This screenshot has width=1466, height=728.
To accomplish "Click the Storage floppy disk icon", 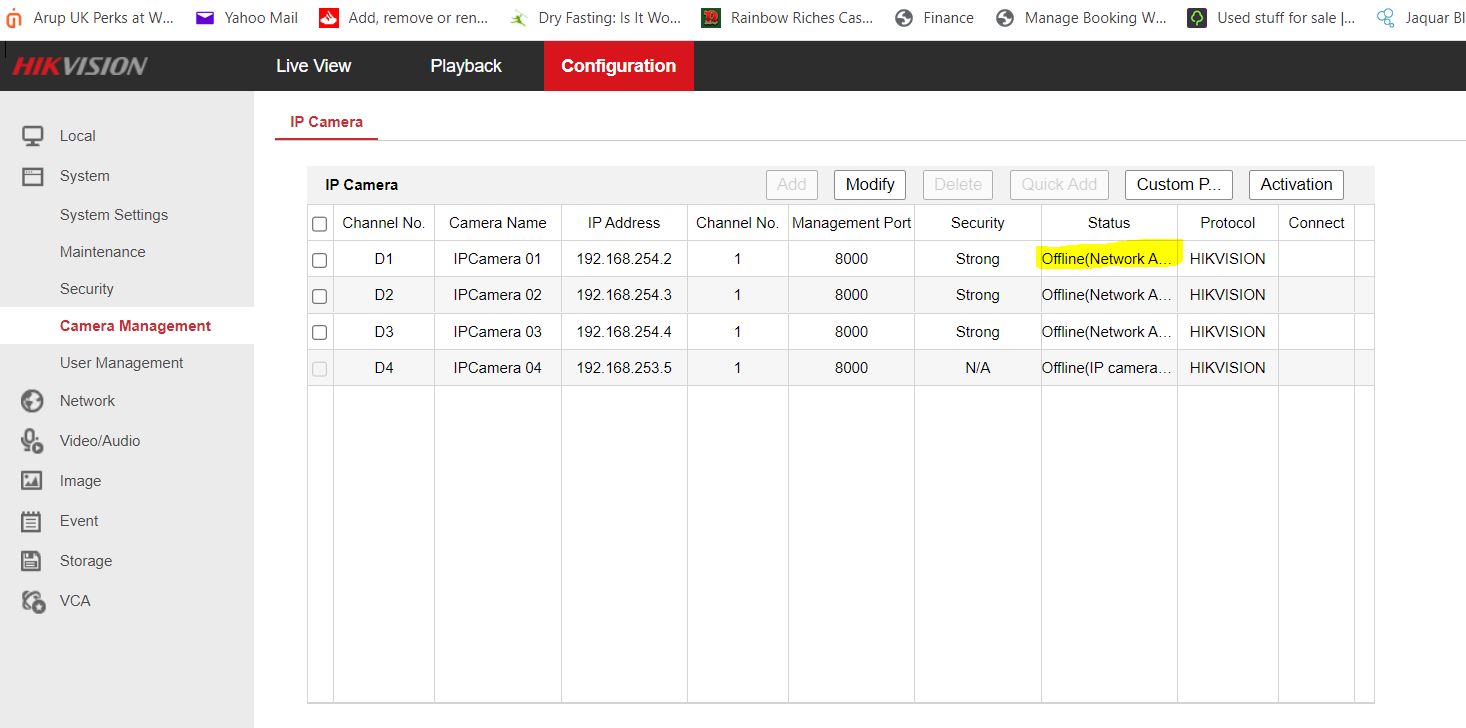I will click(x=33, y=561).
